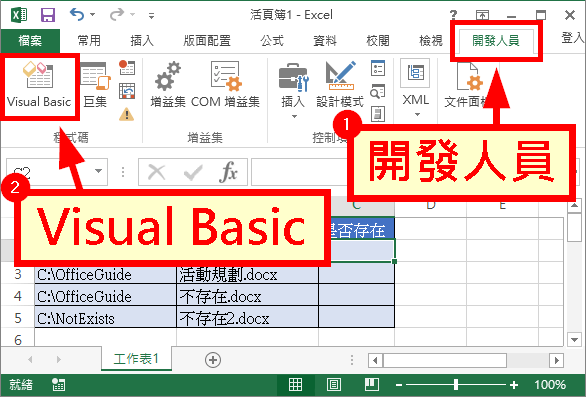Click horizontal scrollbar right arrow
The width and height of the screenshot is (586, 397).
[556, 361]
